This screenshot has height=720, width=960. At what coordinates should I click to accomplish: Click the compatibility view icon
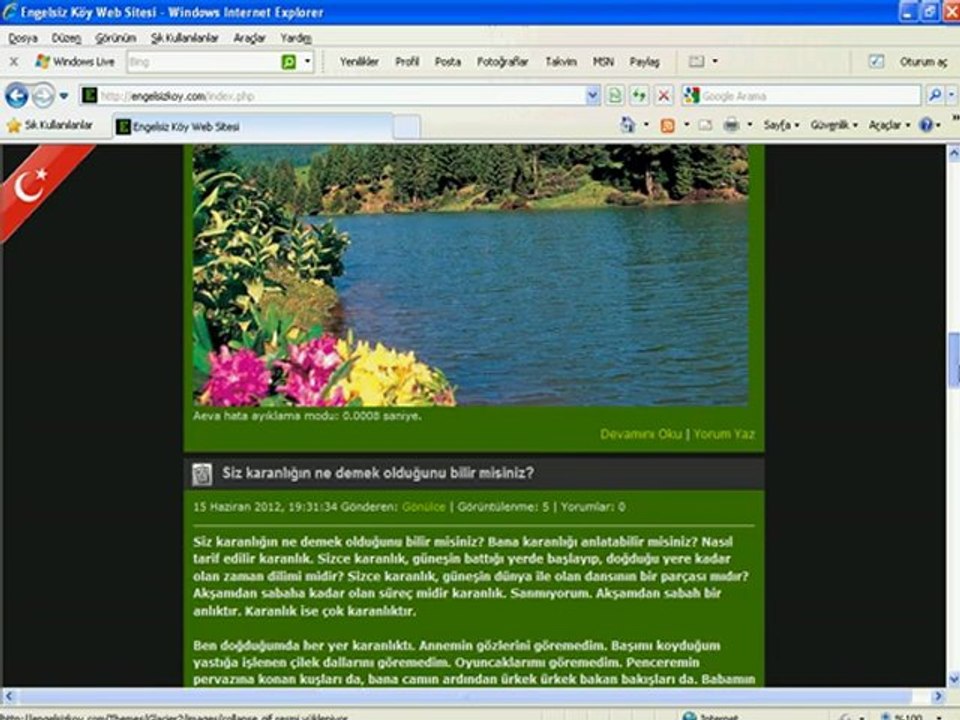click(615, 96)
